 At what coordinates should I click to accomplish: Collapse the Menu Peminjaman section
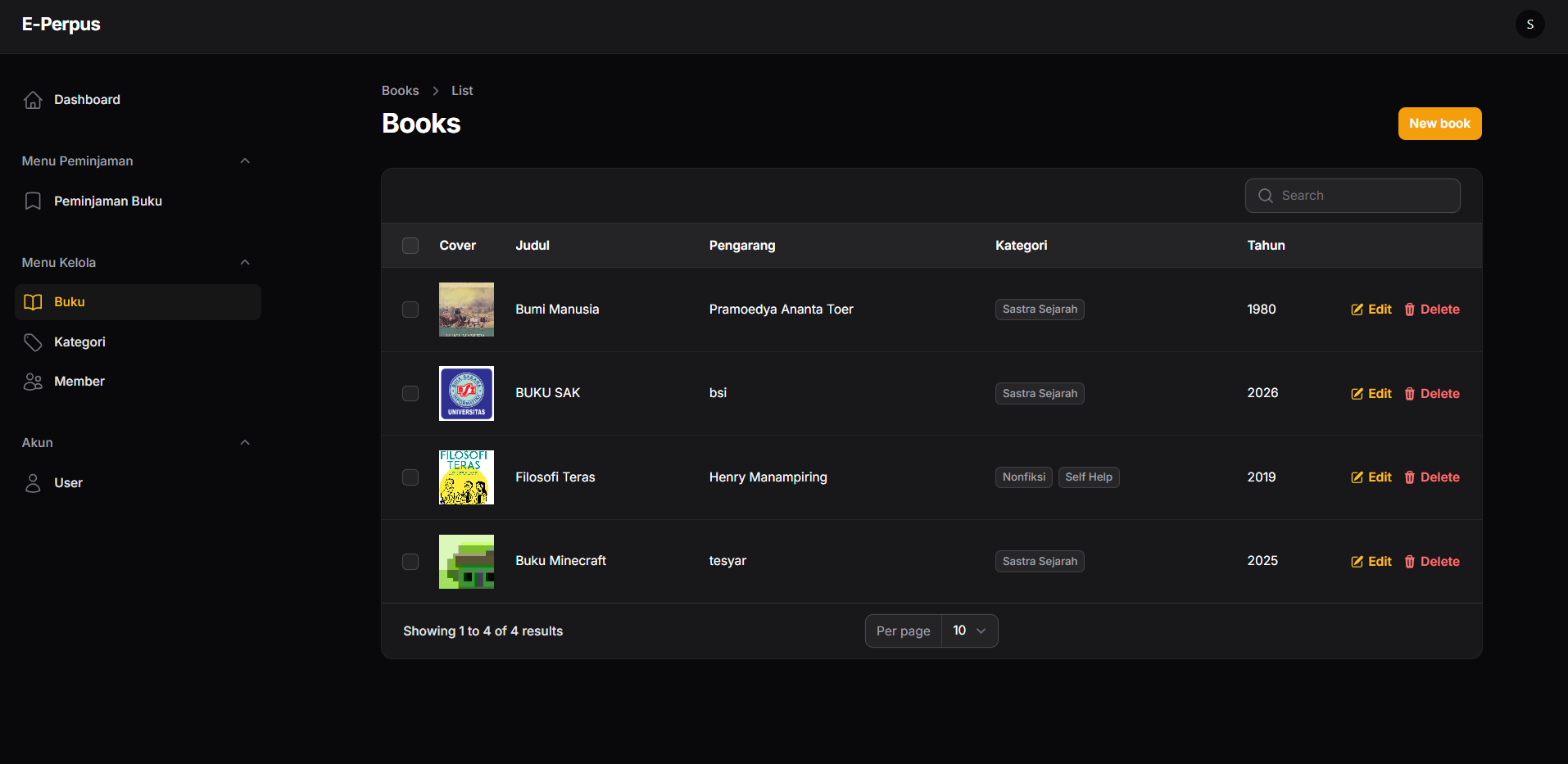click(x=244, y=161)
